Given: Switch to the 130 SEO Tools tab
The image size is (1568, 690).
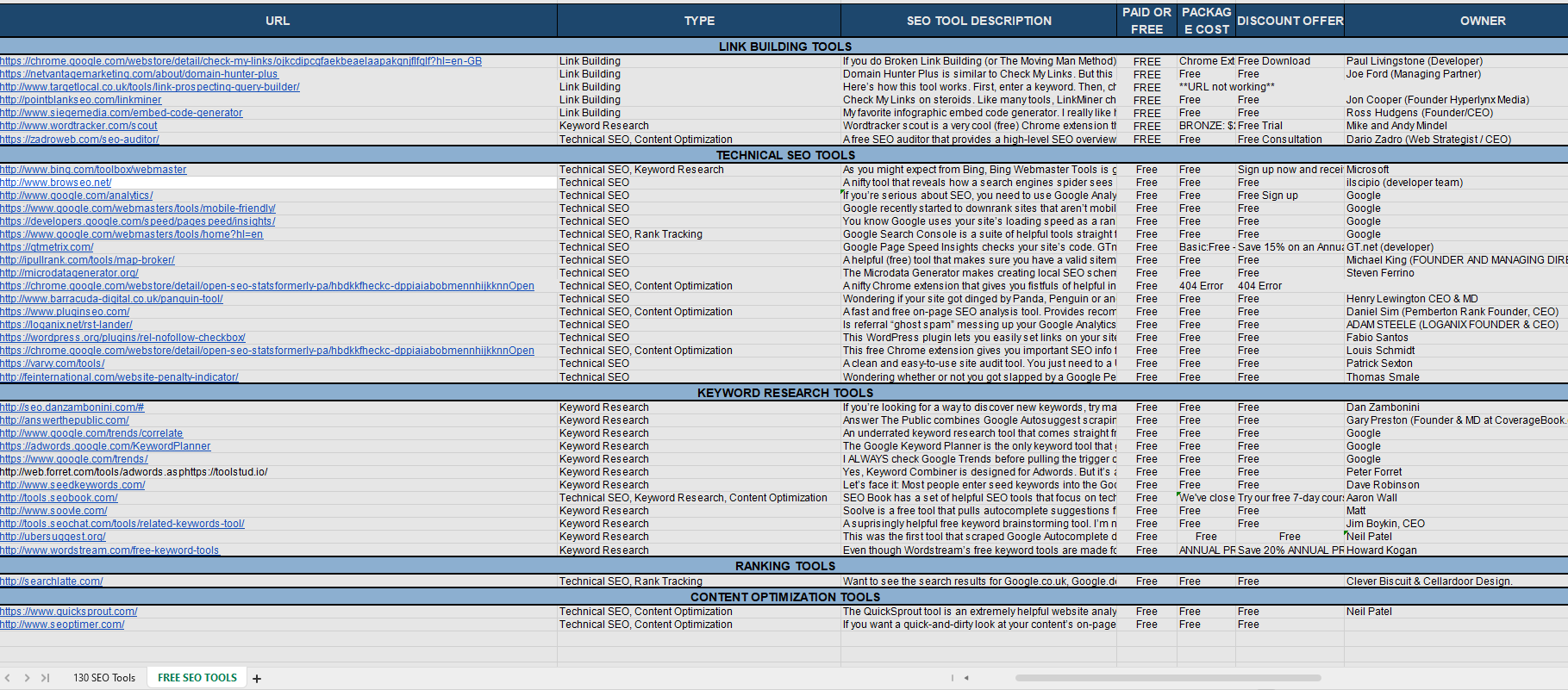Looking at the screenshot, I should pos(104,678).
